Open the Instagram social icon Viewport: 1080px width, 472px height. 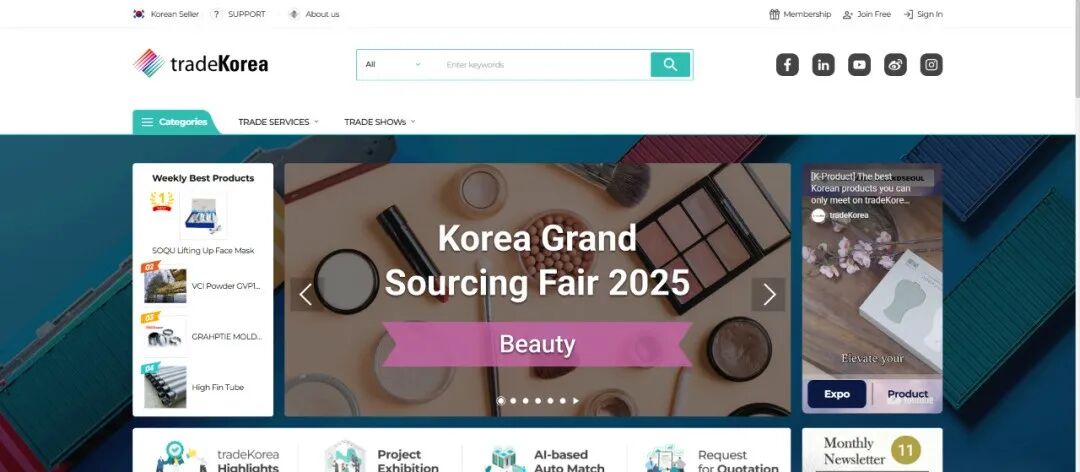(931, 65)
